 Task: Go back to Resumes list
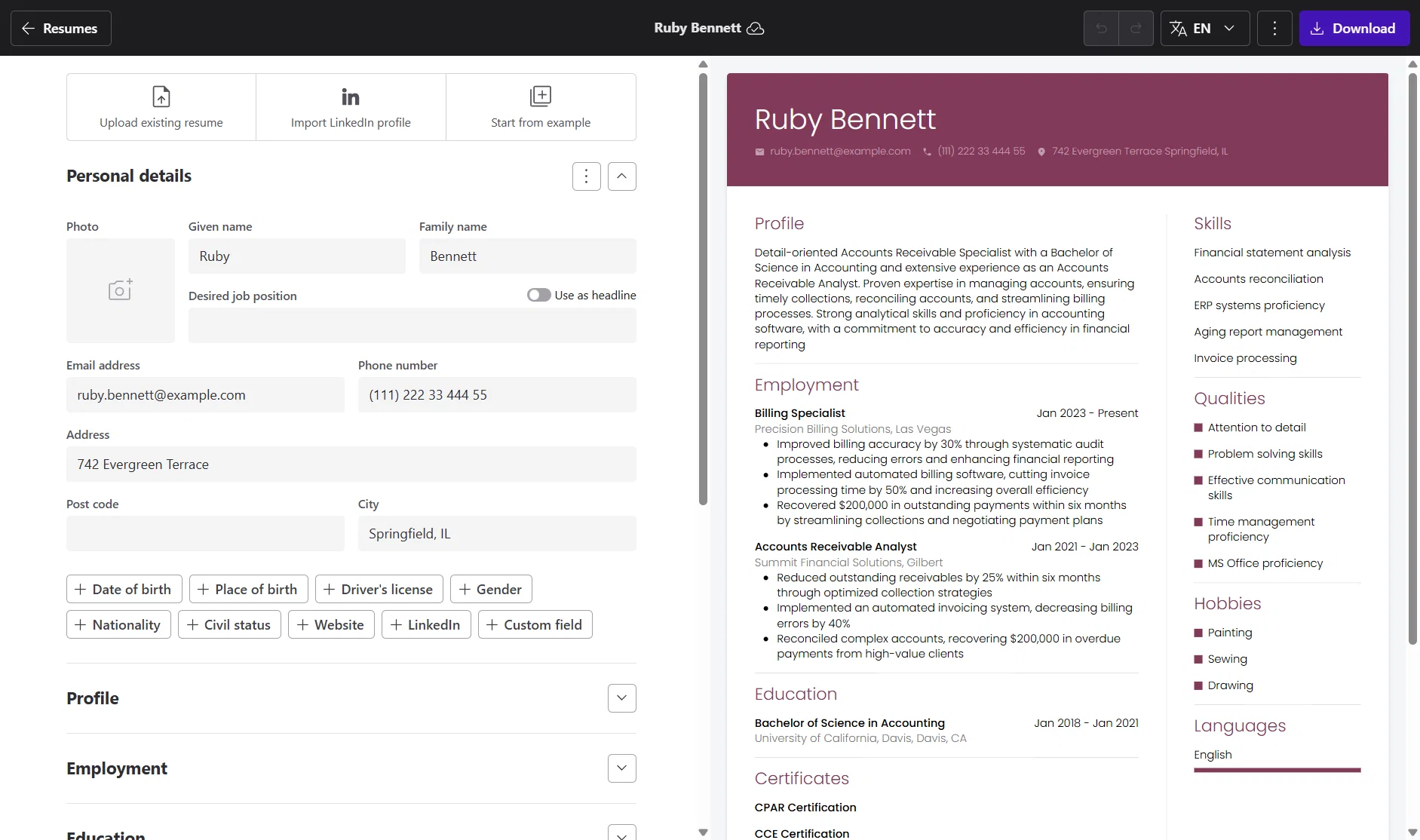click(x=60, y=28)
